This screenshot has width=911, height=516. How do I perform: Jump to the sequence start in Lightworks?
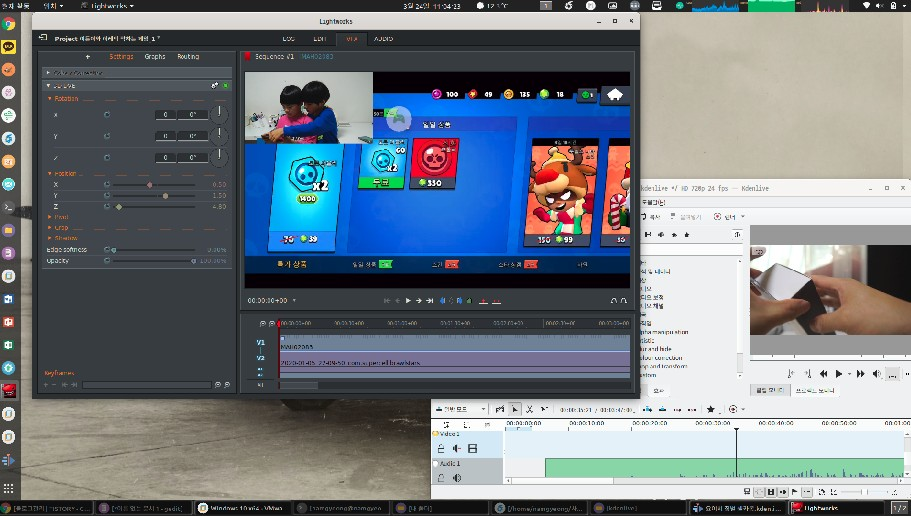click(387, 300)
